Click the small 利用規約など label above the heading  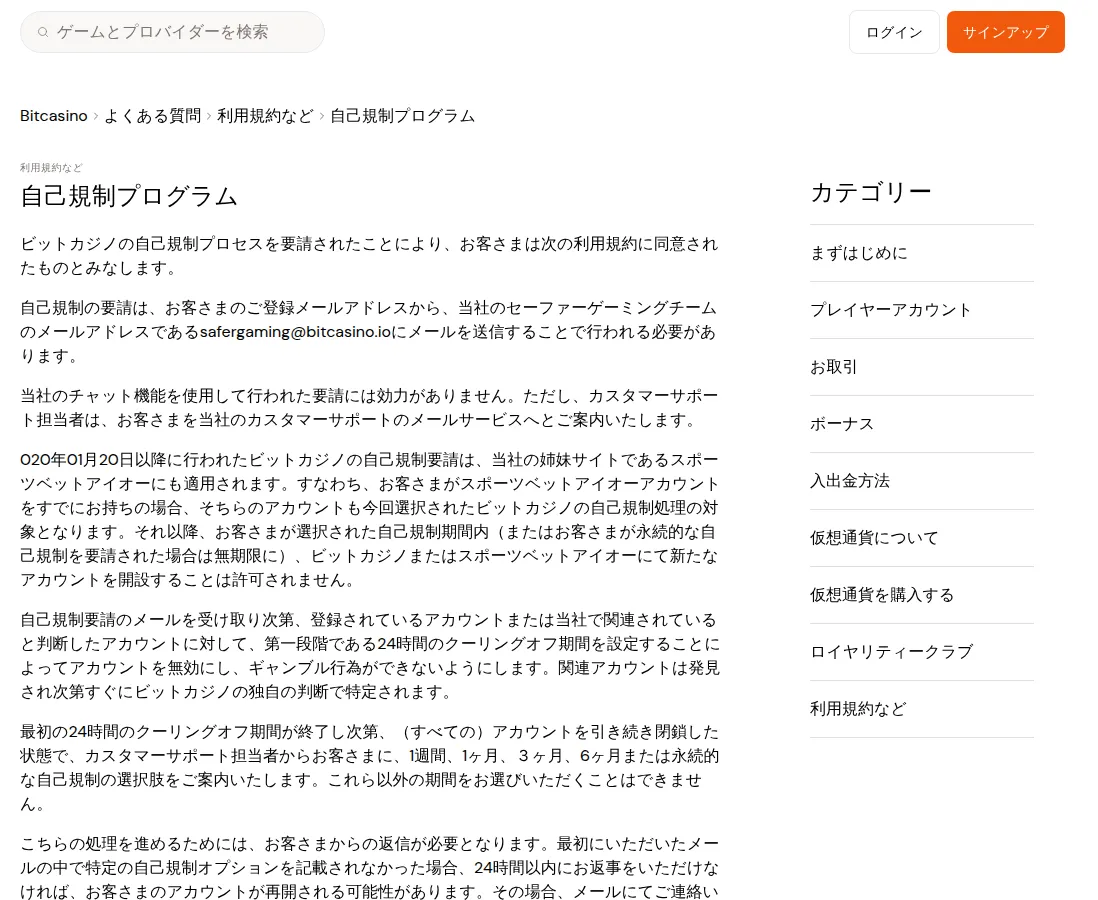(x=51, y=167)
